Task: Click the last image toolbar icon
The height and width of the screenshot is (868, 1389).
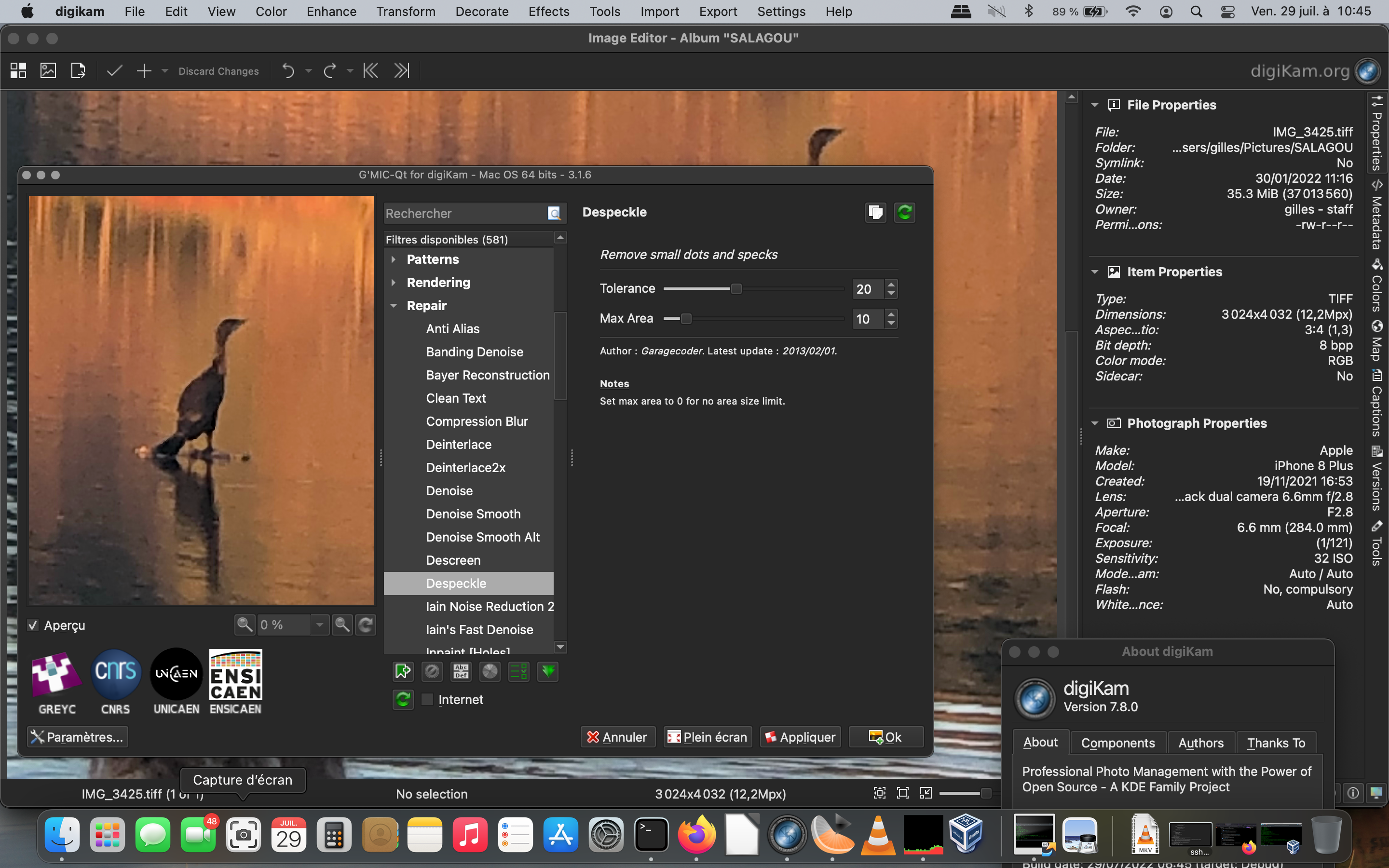Action: coord(402,71)
